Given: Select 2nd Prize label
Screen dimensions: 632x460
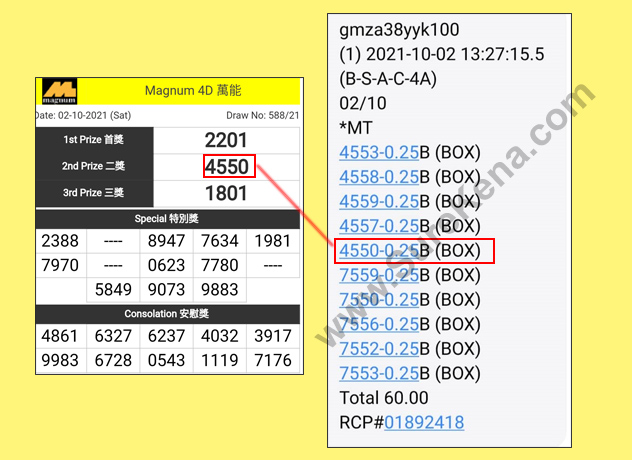Looking at the screenshot, I should (93, 166).
